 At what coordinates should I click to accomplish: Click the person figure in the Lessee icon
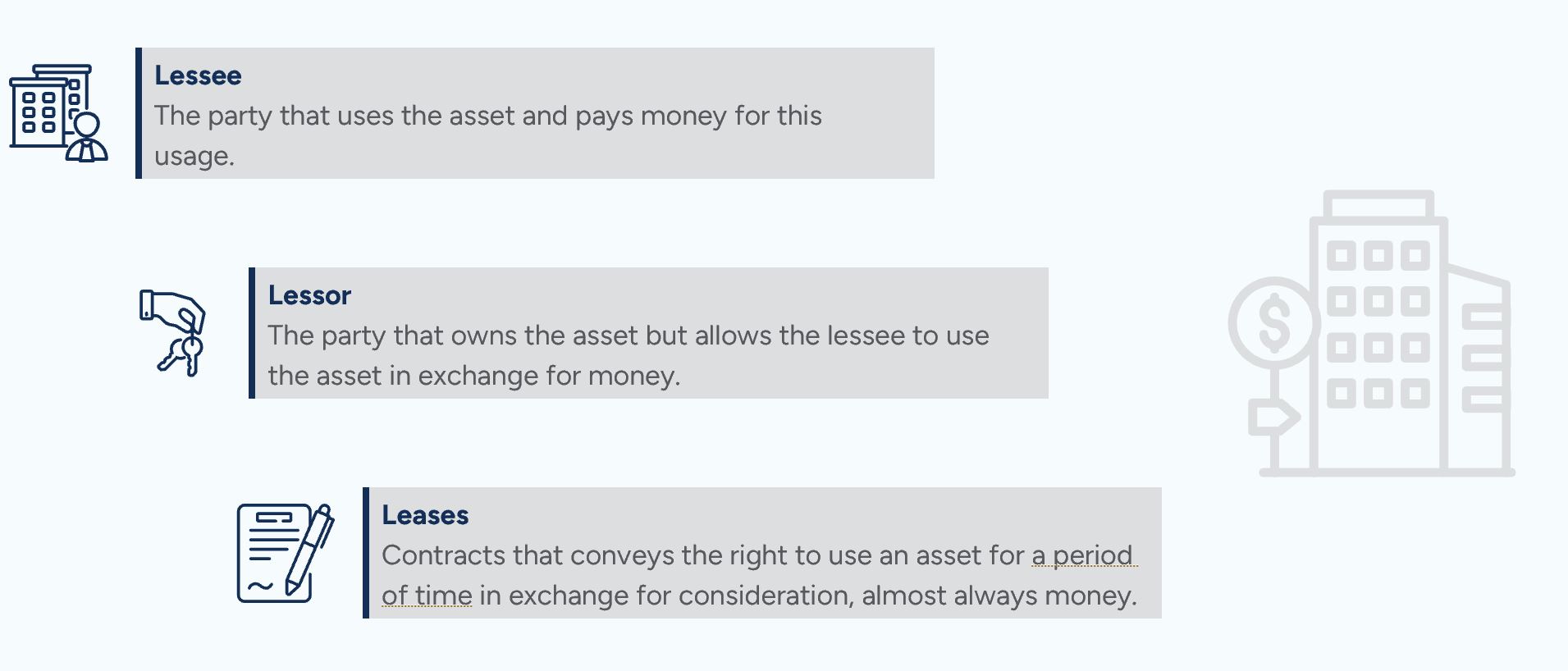pos(86,139)
